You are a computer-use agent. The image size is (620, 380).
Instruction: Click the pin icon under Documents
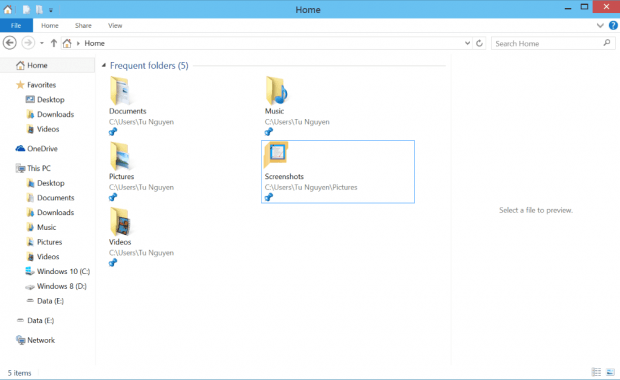tap(113, 132)
